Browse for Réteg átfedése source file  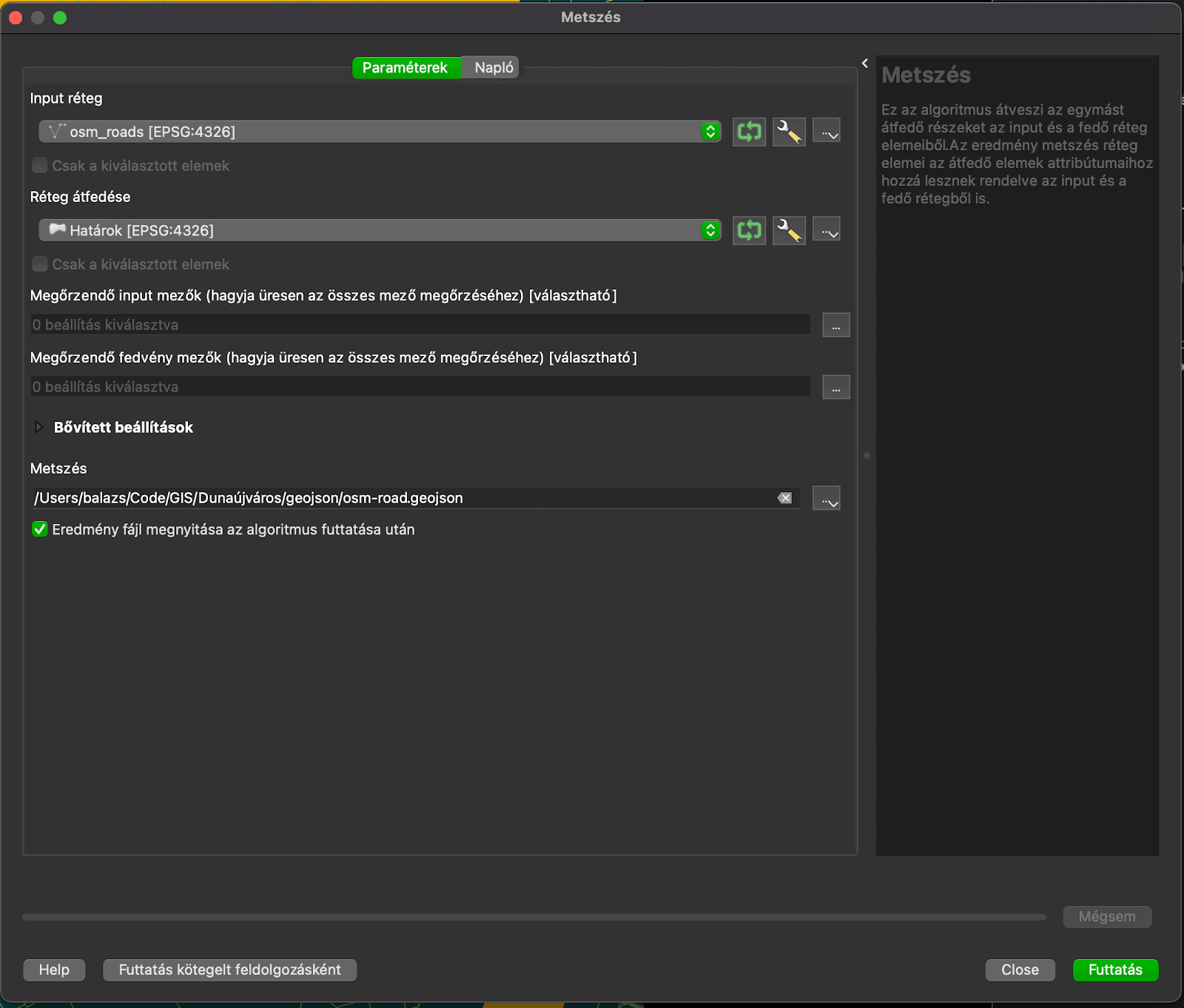(827, 230)
